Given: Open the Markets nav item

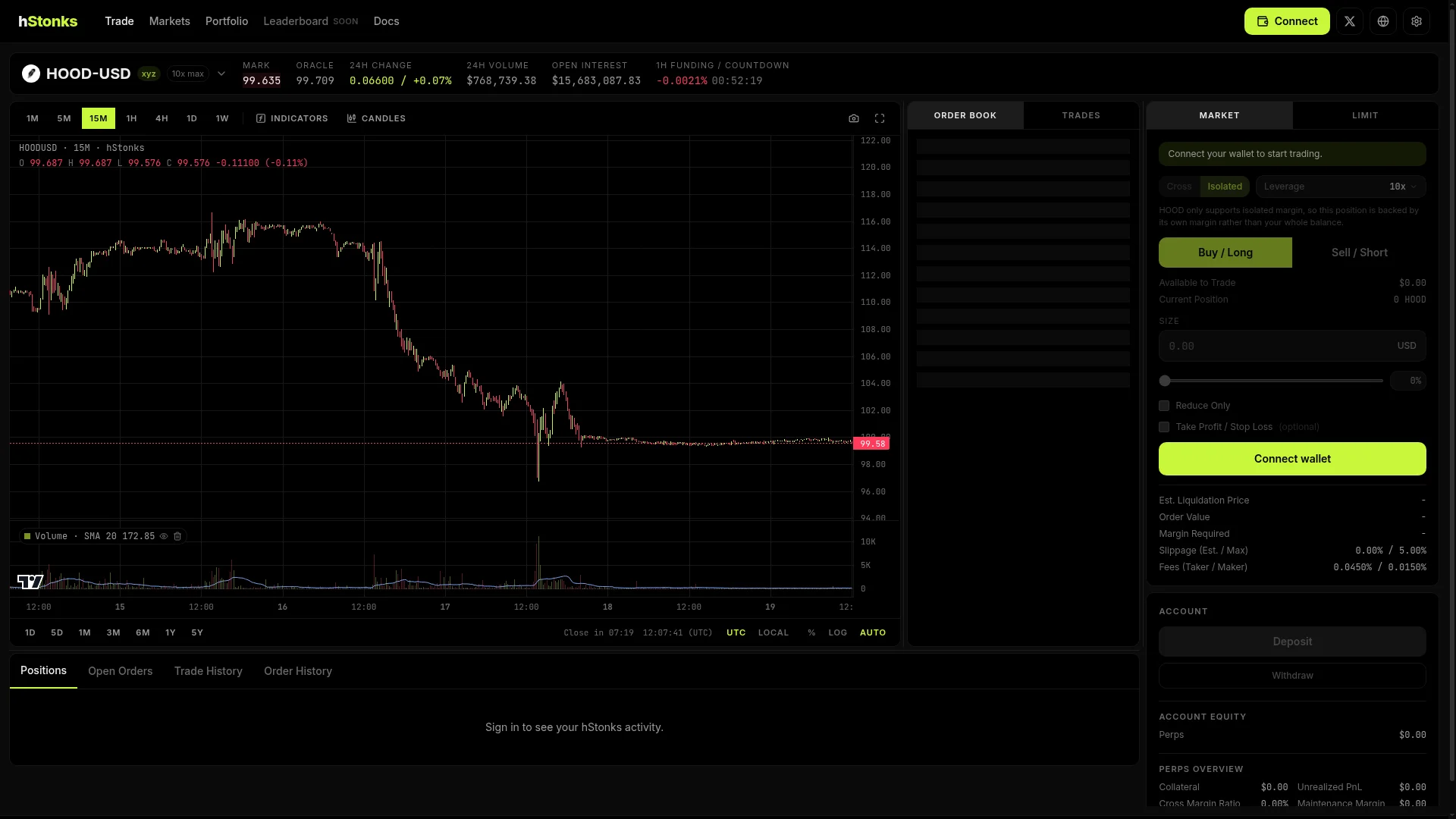Looking at the screenshot, I should (x=170, y=21).
